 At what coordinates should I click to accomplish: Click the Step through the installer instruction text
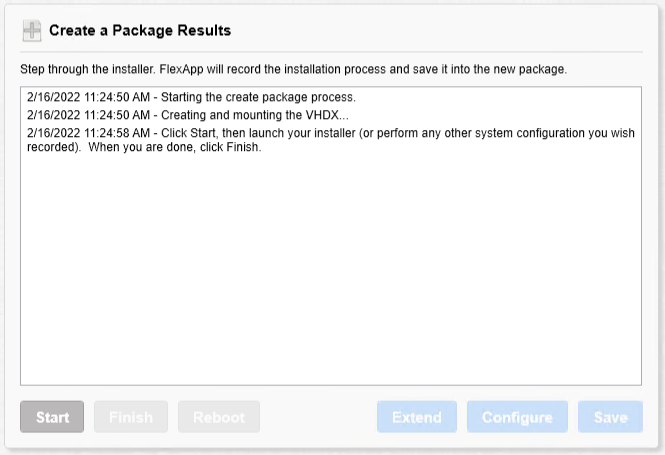pos(293,69)
